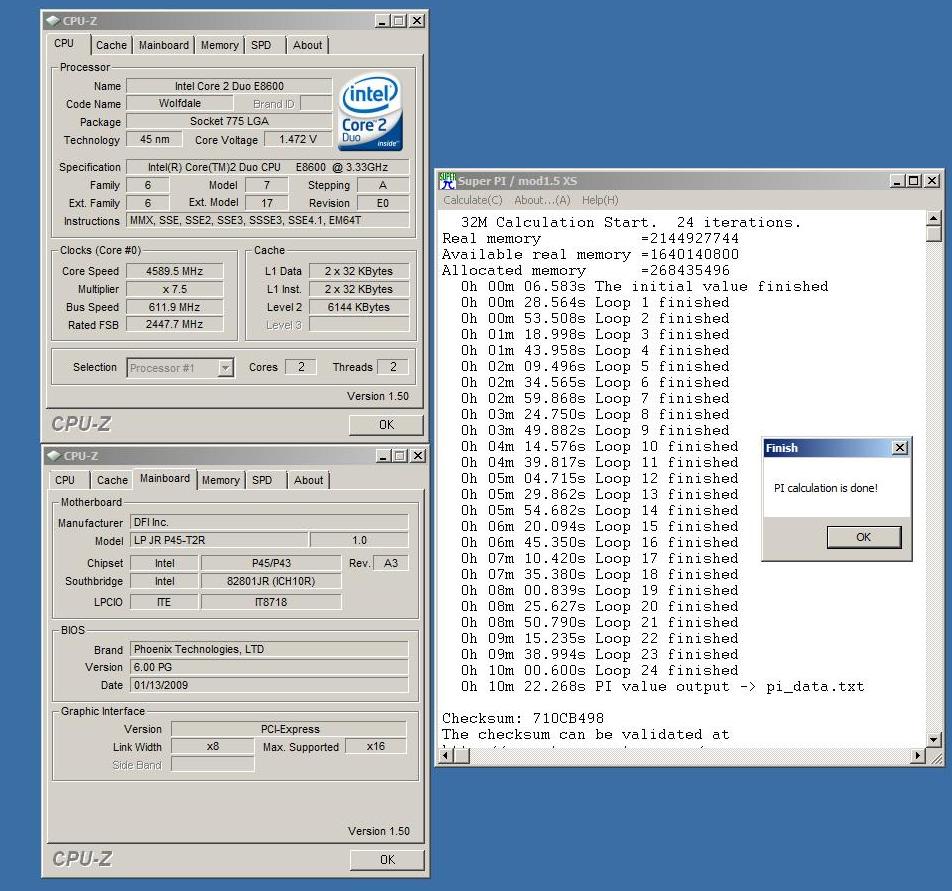Viewport: 952px width, 891px height.
Task: Open SPD tab in bottom CPU-Z window
Action: [x=262, y=480]
